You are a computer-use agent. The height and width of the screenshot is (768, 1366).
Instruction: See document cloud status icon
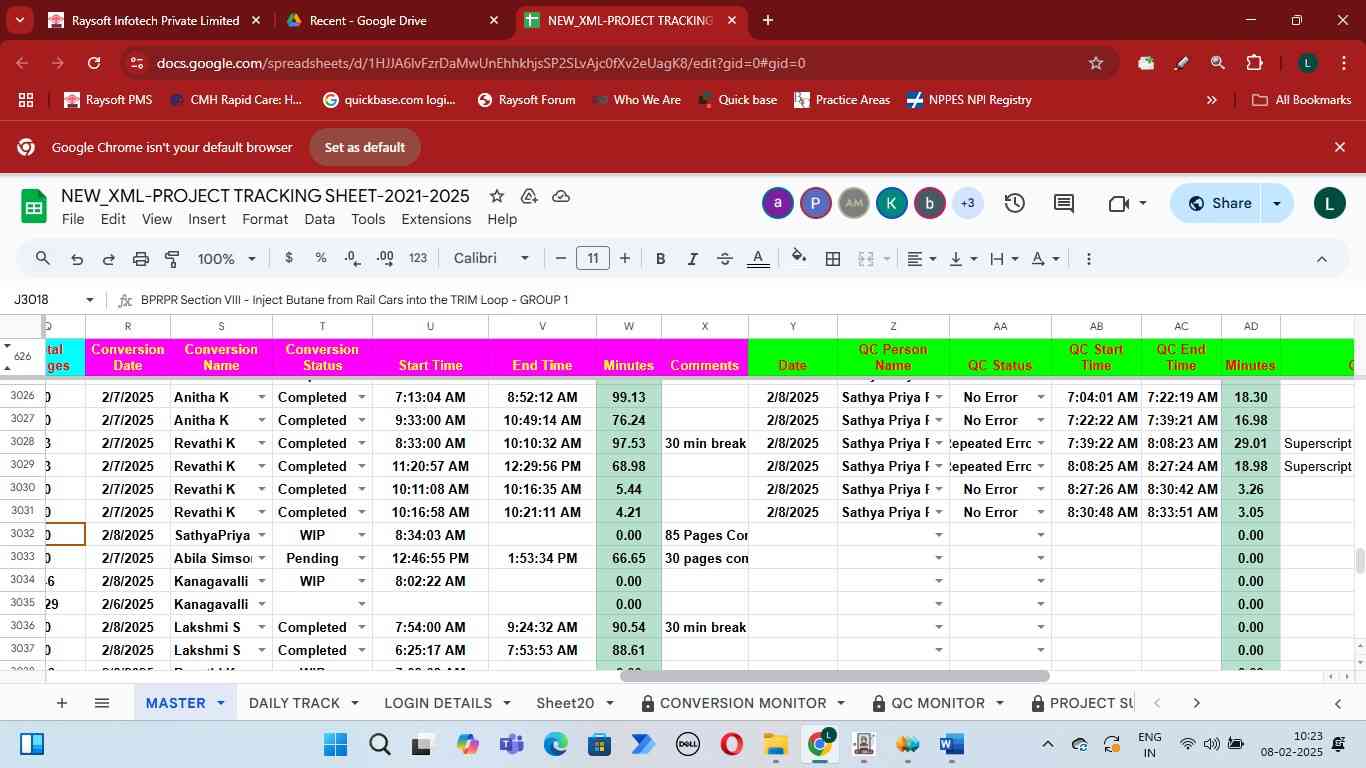pos(561,196)
